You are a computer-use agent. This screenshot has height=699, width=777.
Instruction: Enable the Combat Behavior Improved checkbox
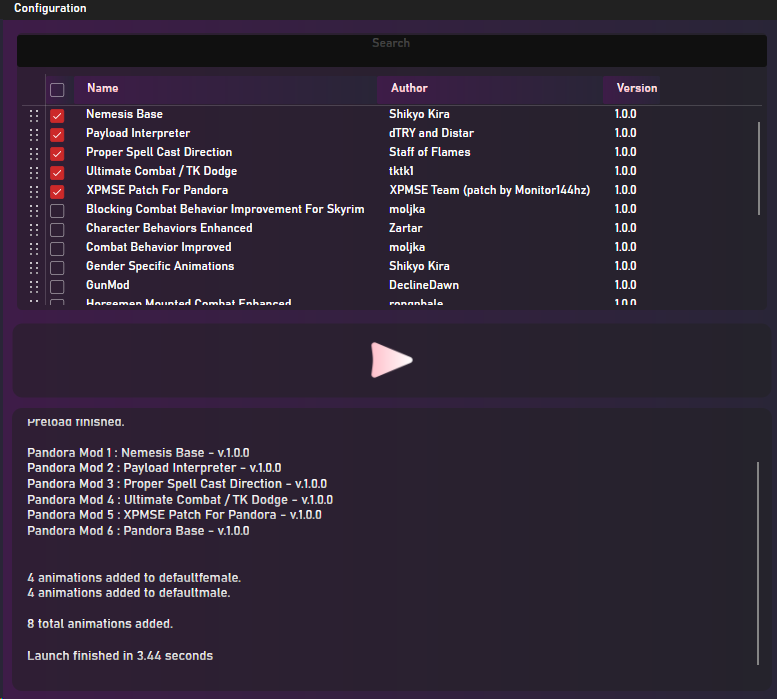57,249
